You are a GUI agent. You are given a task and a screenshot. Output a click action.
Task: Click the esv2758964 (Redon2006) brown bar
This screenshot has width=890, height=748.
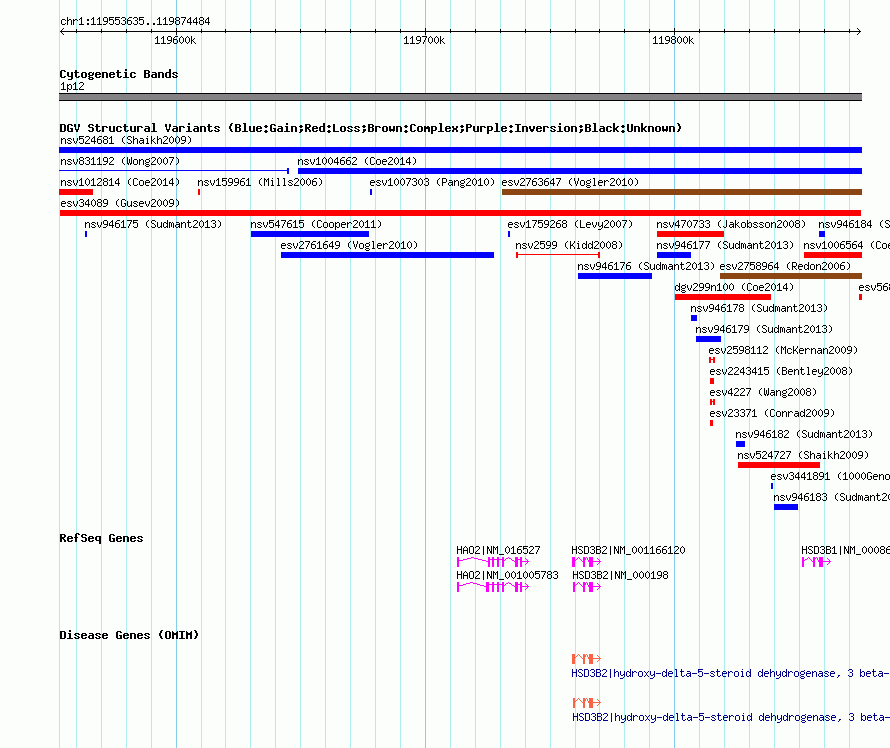click(x=791, y=276)
